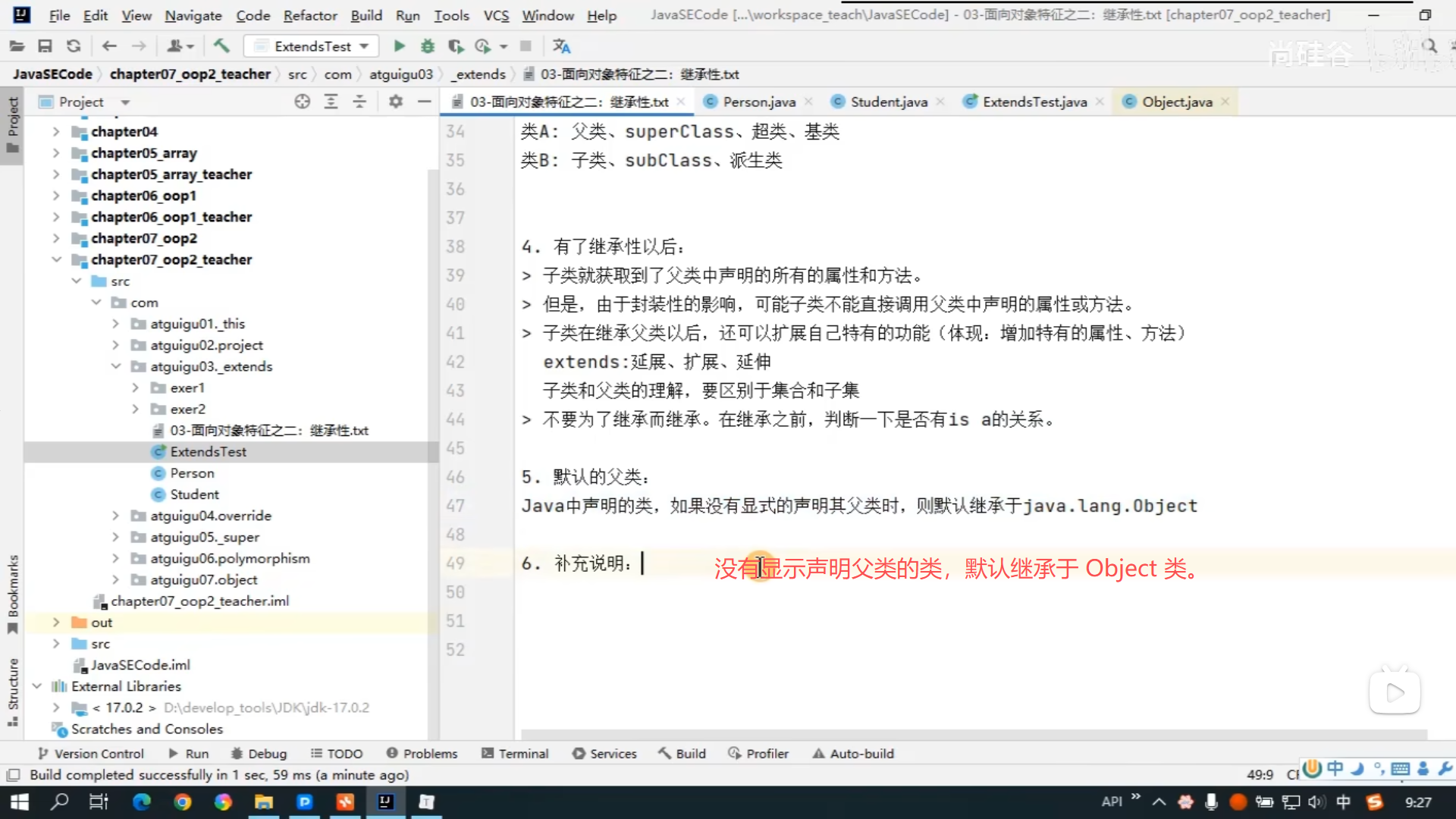Image resolution: width=1456 pixels, height=819 pixels.
Task: Collapse the chapter07_oop2_teacher module
Action: 56,259
